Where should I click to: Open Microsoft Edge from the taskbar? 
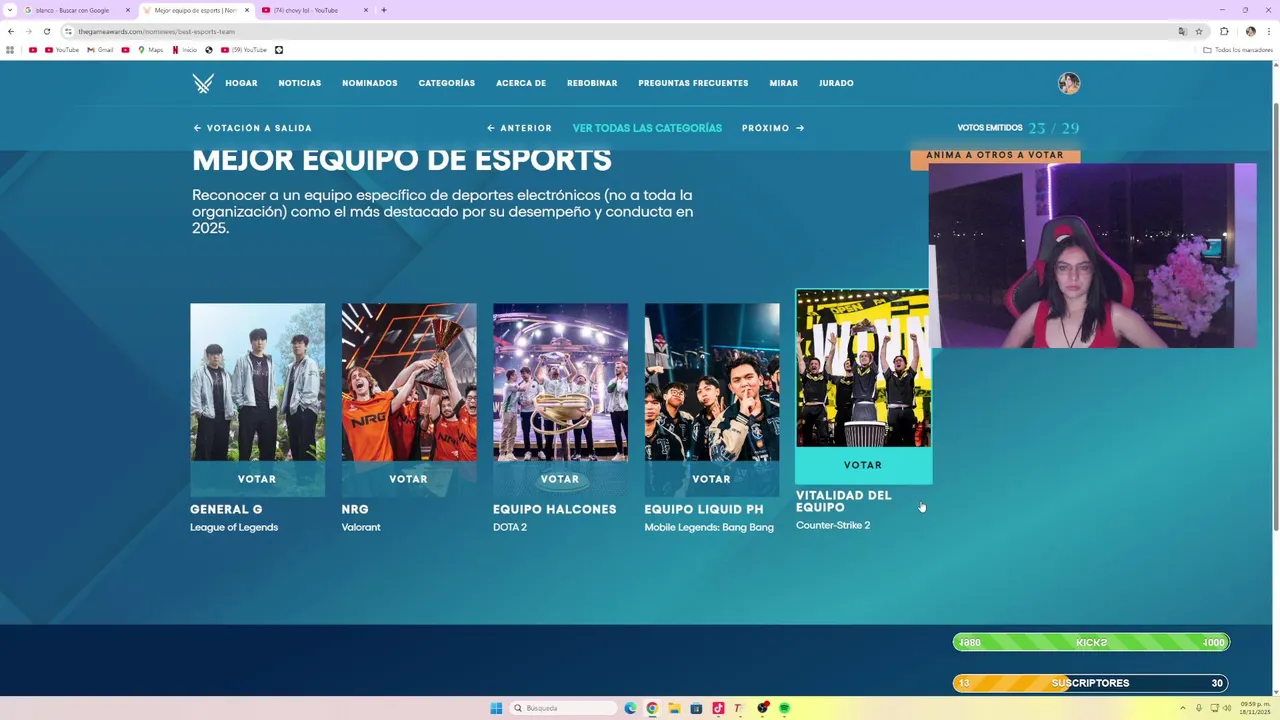point(630,708)
